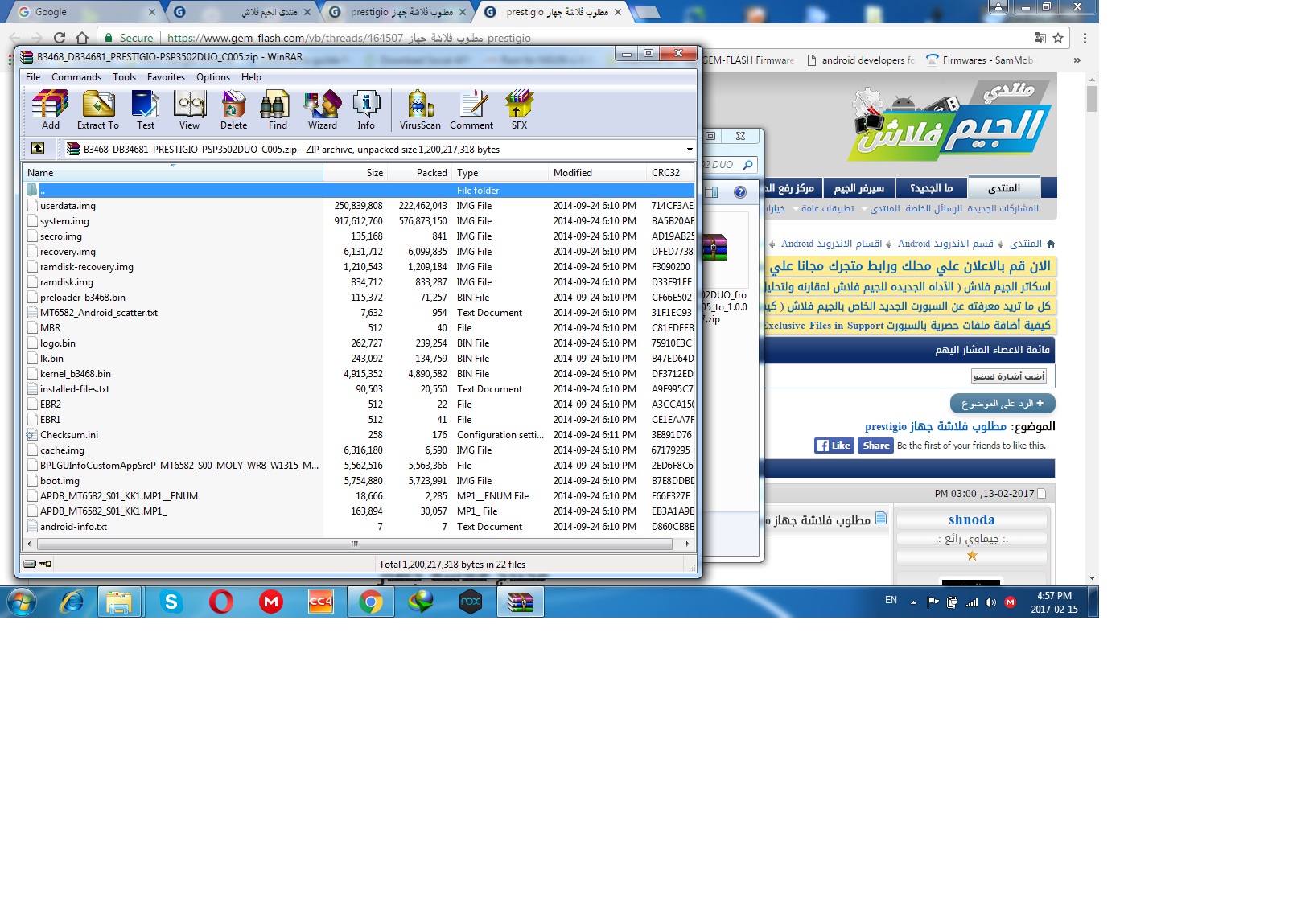Sort file list by Modified column
The image size is (1301, 924).
[597, 173]
